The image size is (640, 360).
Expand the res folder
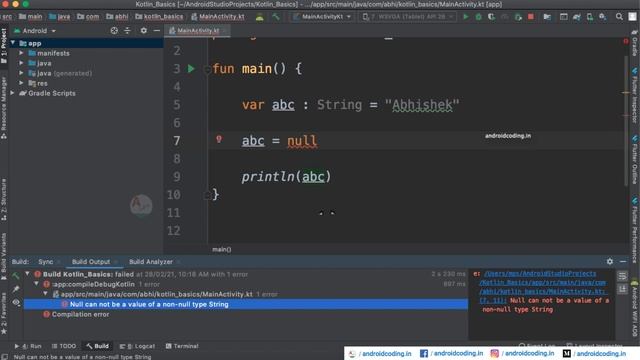[21, 83]
